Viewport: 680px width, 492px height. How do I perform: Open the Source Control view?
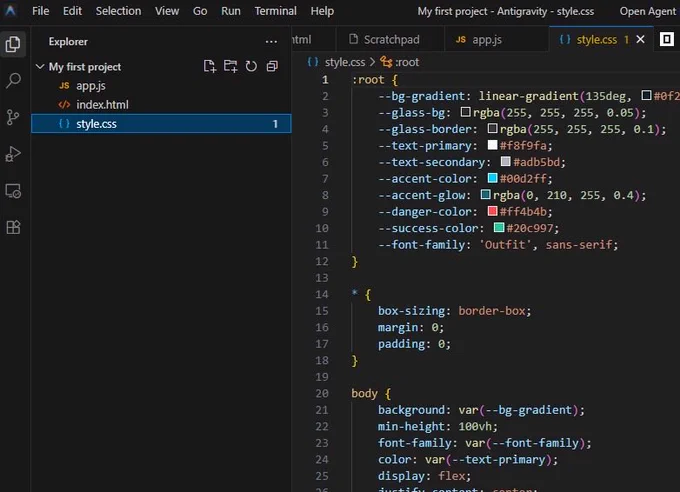pyautogui.click(x=13, y=117)
